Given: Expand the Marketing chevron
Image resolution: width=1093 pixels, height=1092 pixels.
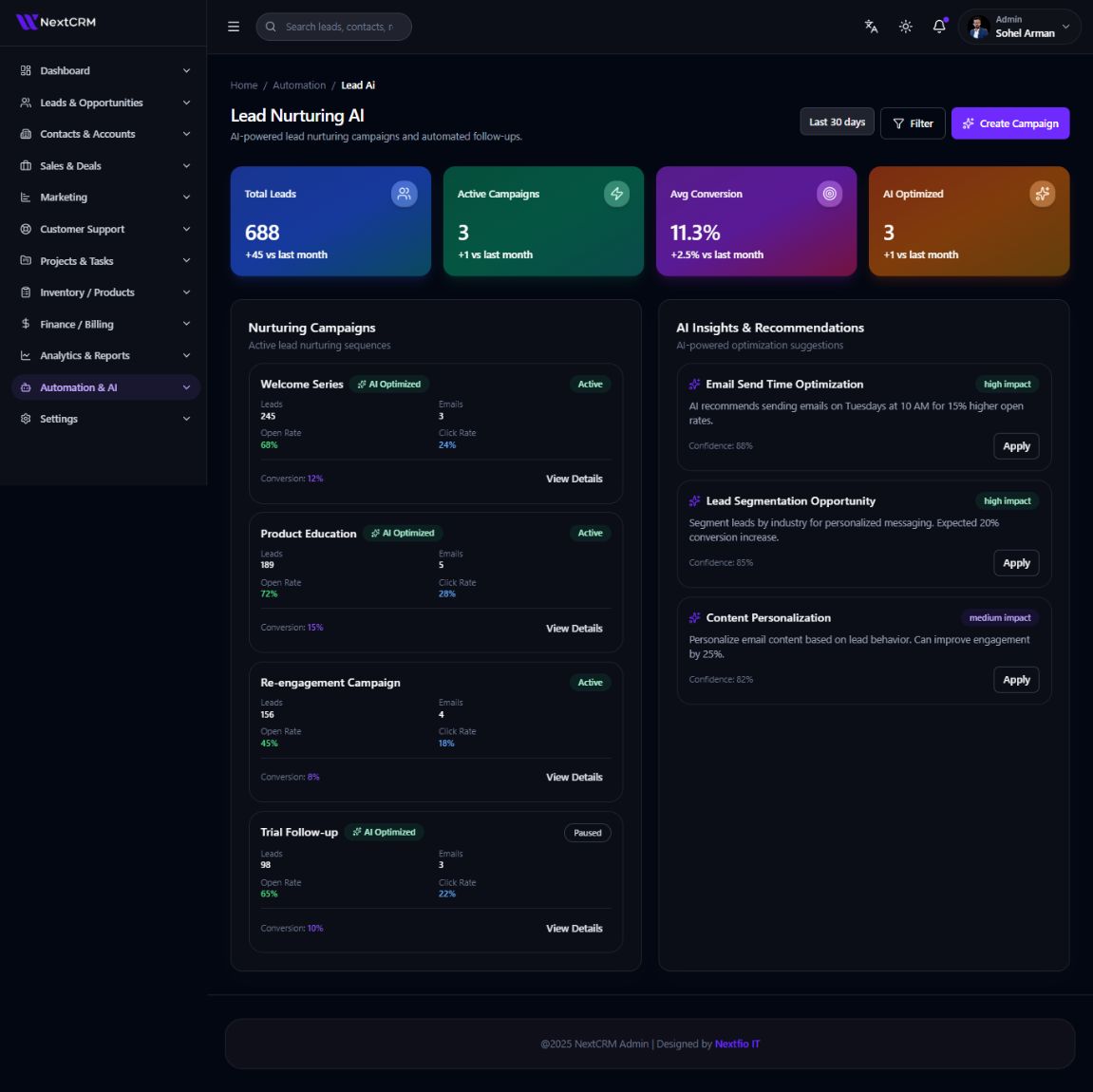Looking at the screenshot, I should pos(186,198).
